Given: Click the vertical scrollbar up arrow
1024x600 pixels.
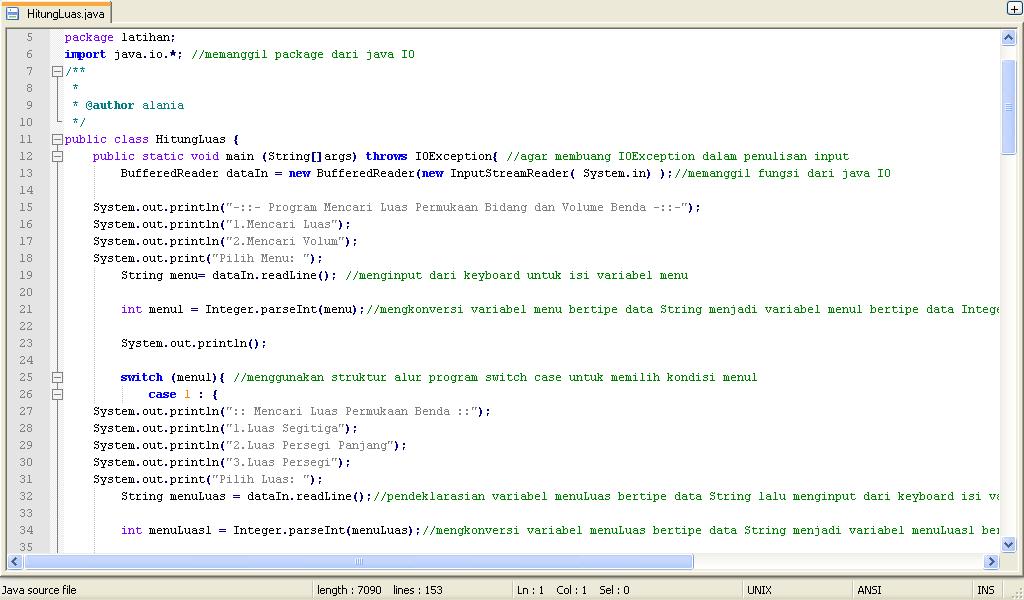Looking at the screenshot, I should pyautogui.click(x=1008, y=37).
